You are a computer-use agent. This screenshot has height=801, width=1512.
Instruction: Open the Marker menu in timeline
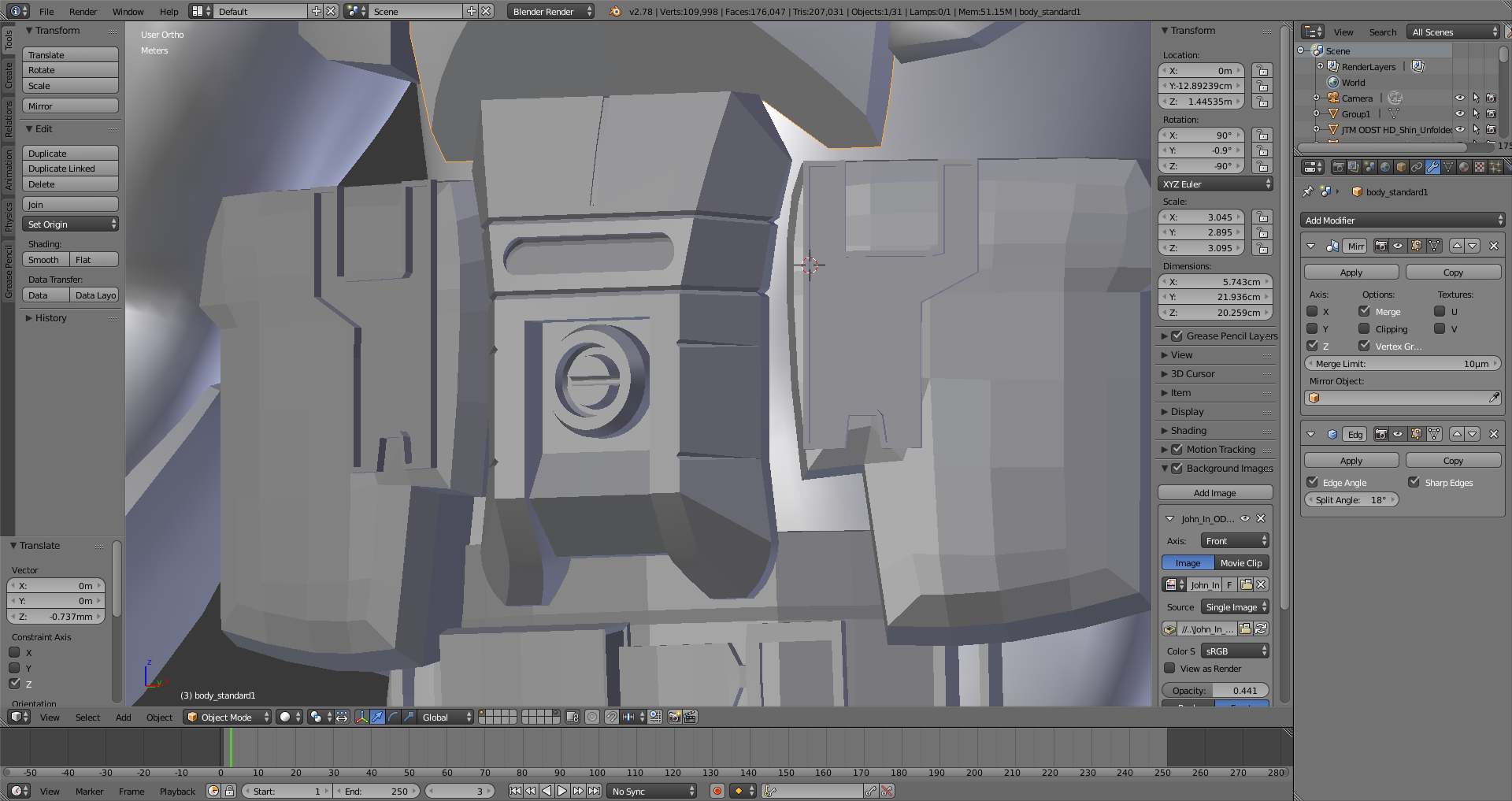89,791
